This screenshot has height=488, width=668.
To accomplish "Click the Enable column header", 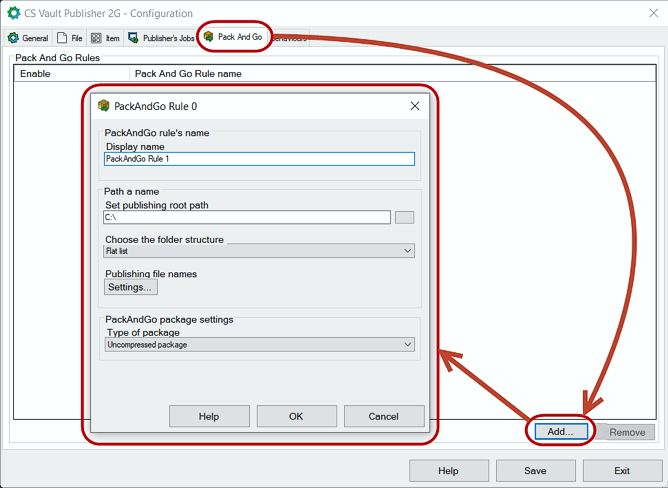I will (x=72, y=73).
